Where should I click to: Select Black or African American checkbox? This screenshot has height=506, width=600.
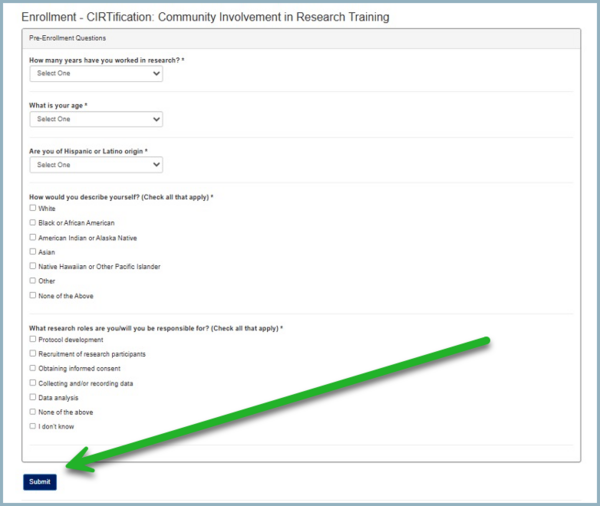click(x=33, y=222)
